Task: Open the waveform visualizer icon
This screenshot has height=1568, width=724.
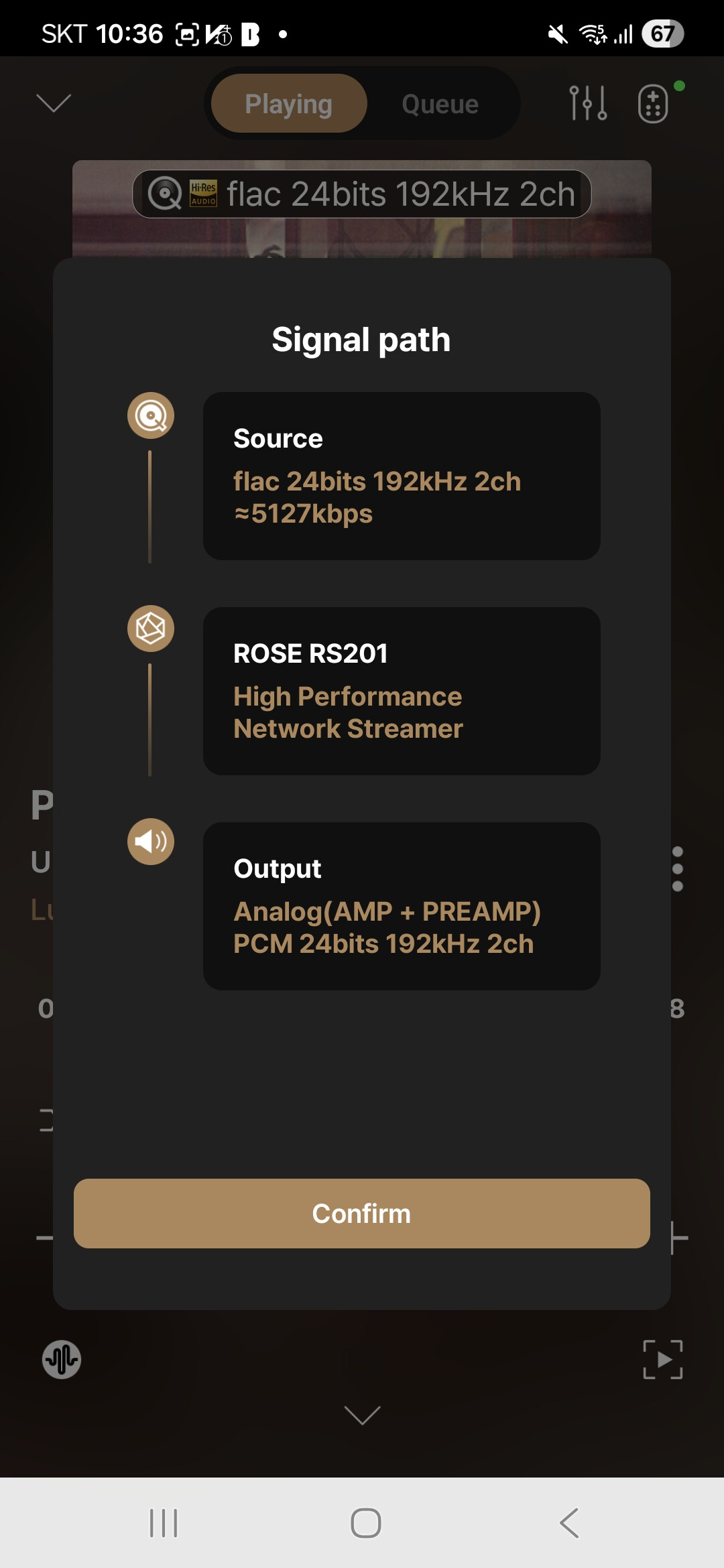Action: click(62, 1359)
